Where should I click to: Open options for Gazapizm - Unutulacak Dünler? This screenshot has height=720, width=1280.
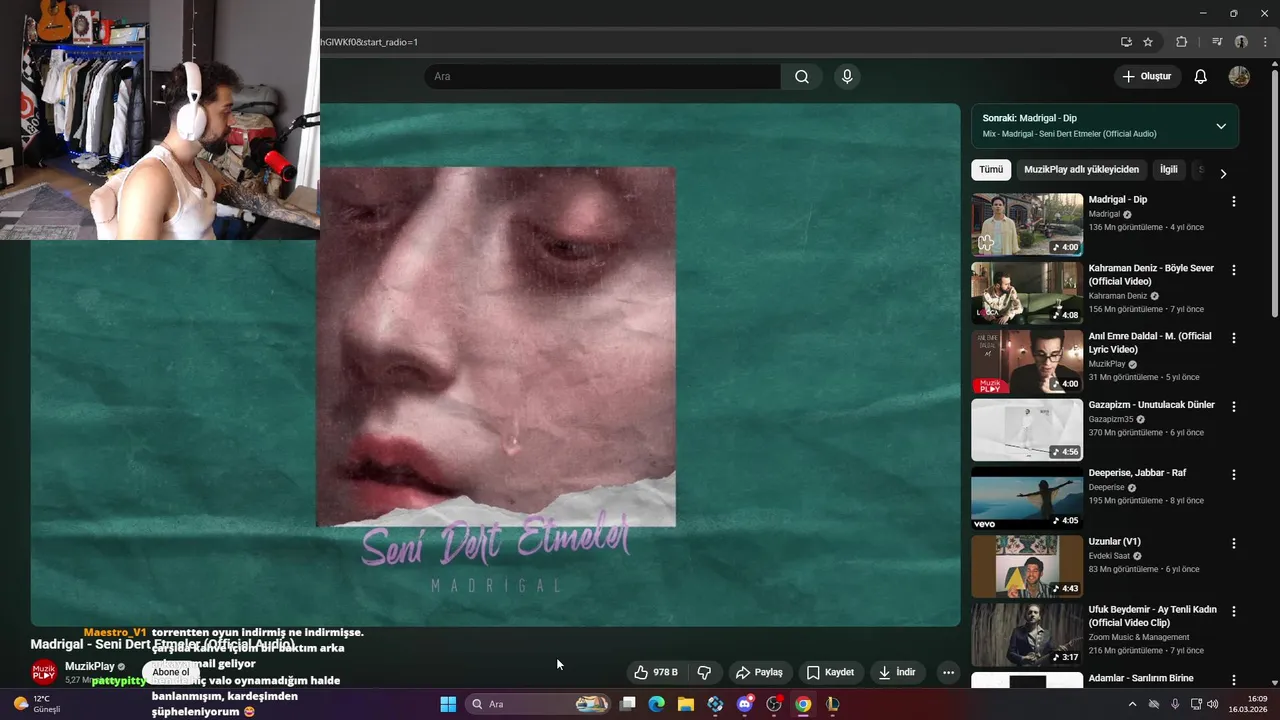pos(1233,406)
